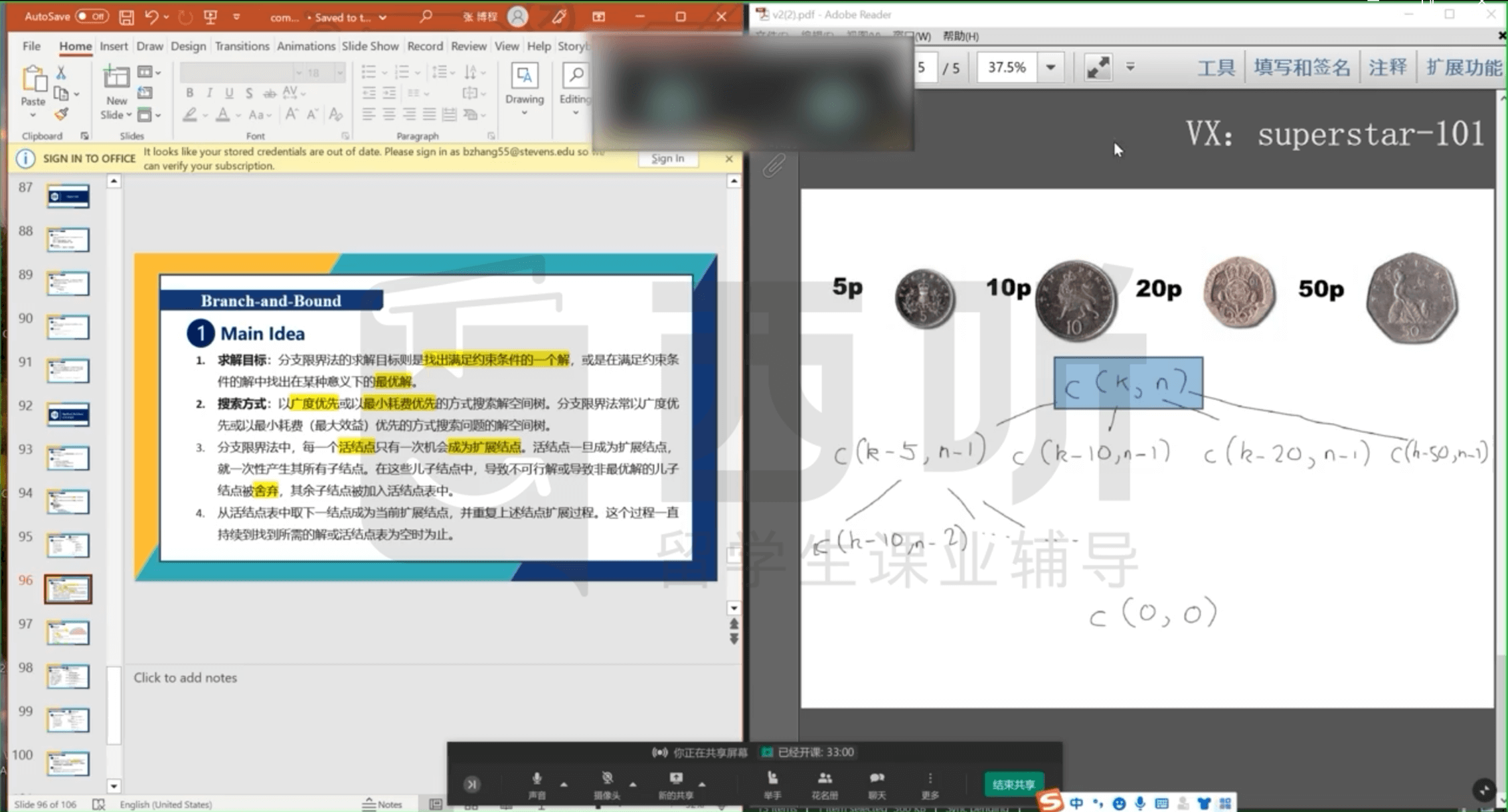Click the slide panel scroll-down arrow
This screenshot has height=812, width=1508.
(114, 786)
